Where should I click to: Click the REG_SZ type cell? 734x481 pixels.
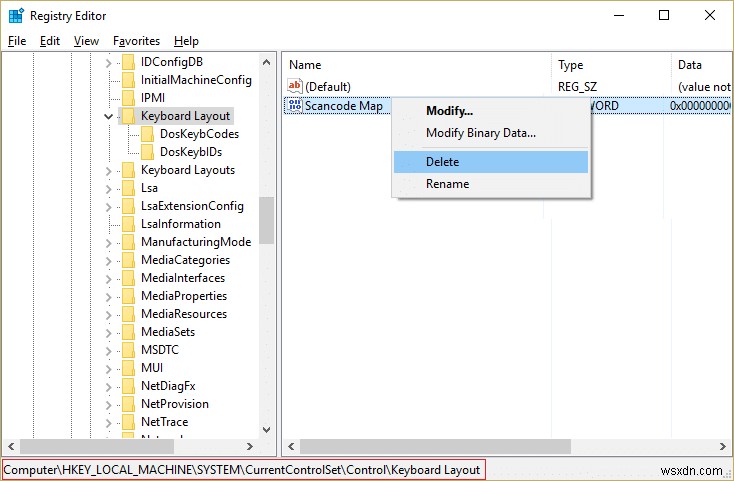pyautogui.click(x=577, y=87)
